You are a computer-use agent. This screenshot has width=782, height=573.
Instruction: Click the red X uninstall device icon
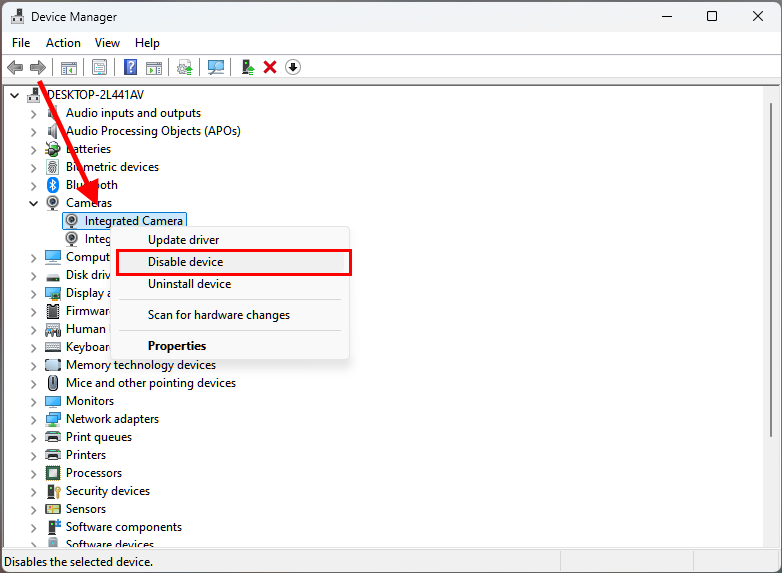point(269,67)
